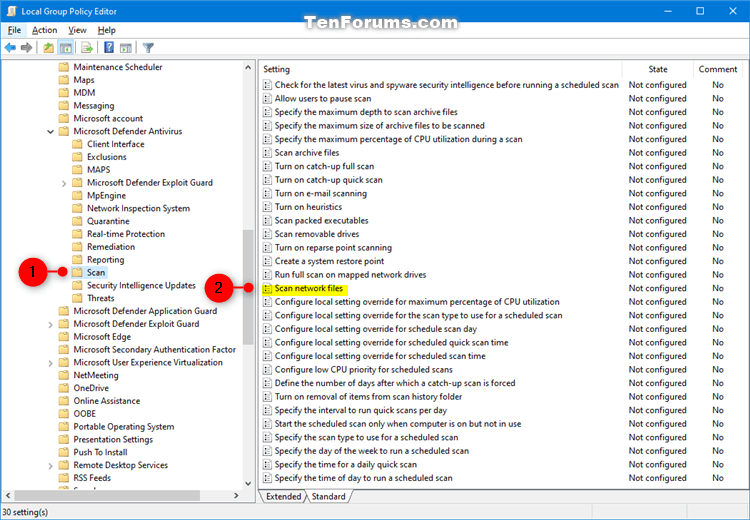The width and height of the screenshot is (750, 520).
Task: Click the Export List toolbar icon
Action: [87, 47]
